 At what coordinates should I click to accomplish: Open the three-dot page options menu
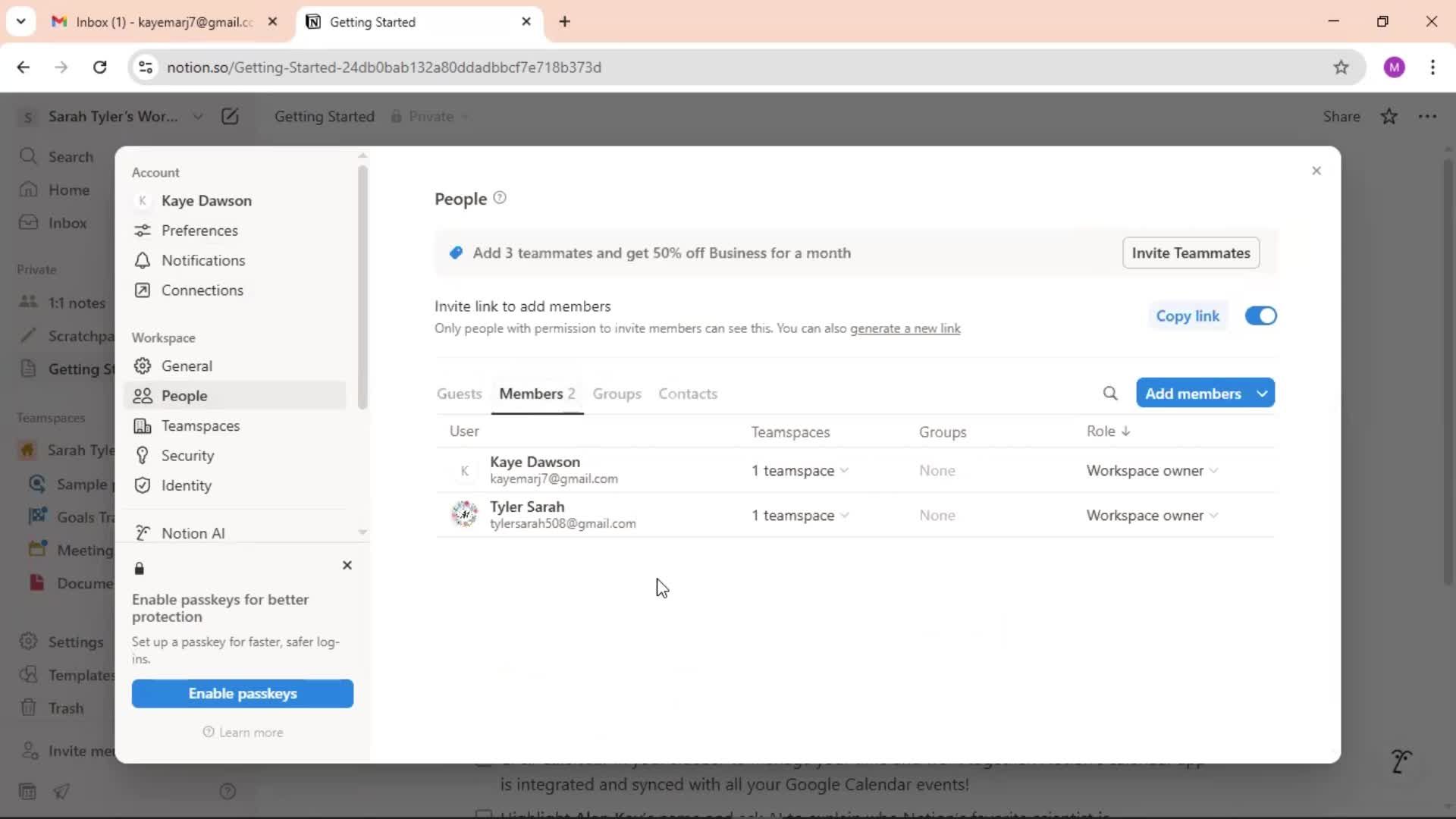1428,116
